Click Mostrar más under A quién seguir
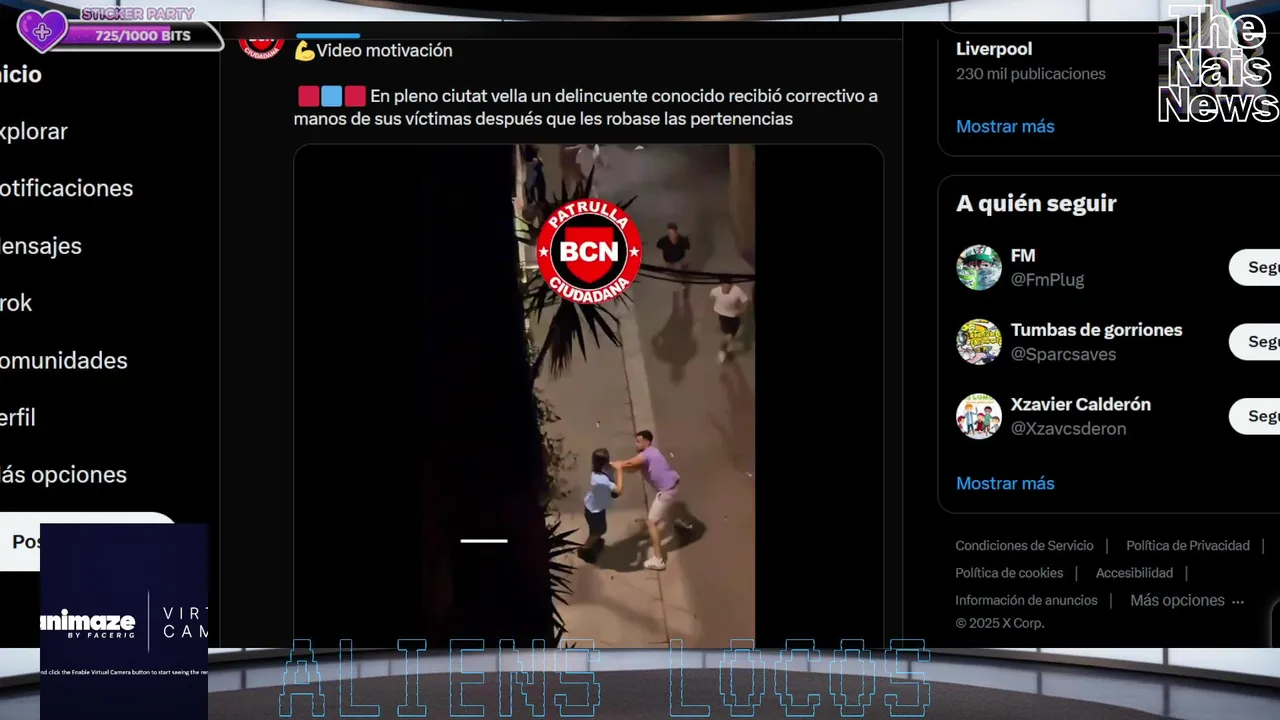This screenshot has width=1280, height=720. [x=1005, y=483]
